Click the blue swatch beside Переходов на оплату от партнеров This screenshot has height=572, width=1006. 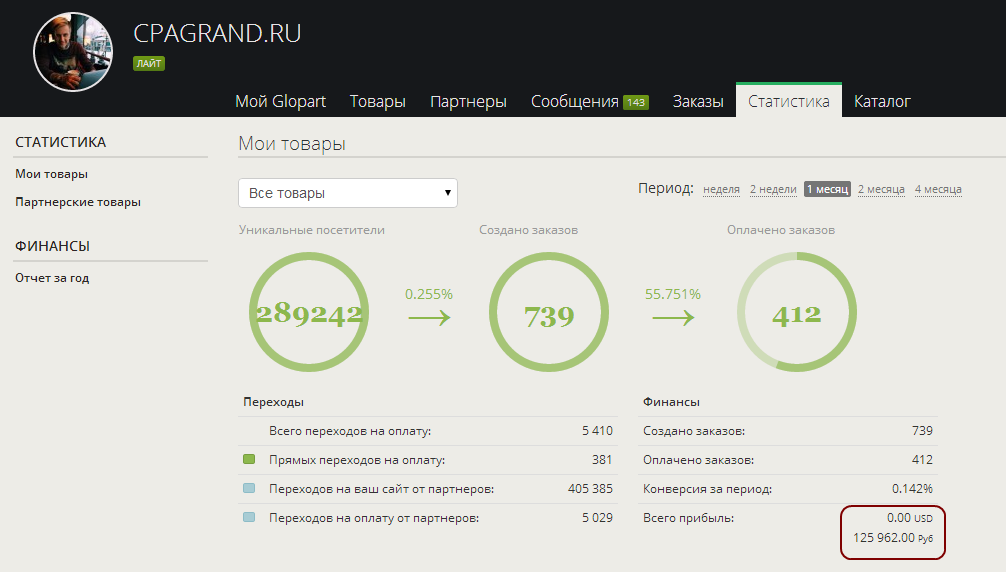point(249,517)
